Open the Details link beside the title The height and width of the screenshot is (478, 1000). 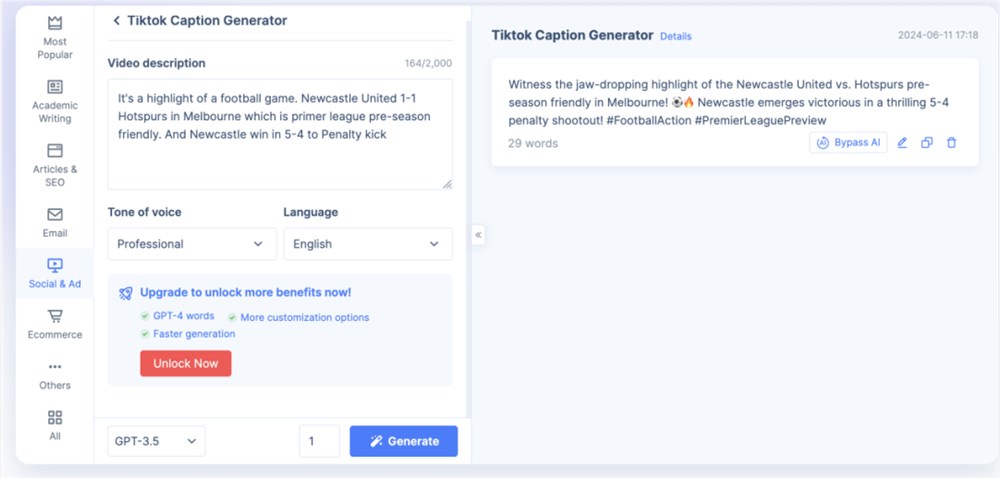[675, 37]
